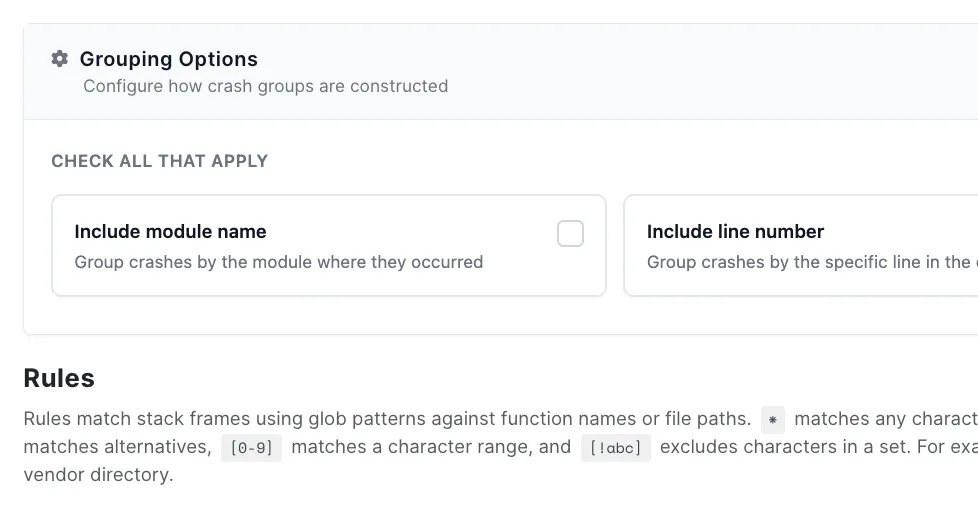Select the Include module name card
This screenshot has height=513, width=978.
pyautogui.click(x=329, y=245)
